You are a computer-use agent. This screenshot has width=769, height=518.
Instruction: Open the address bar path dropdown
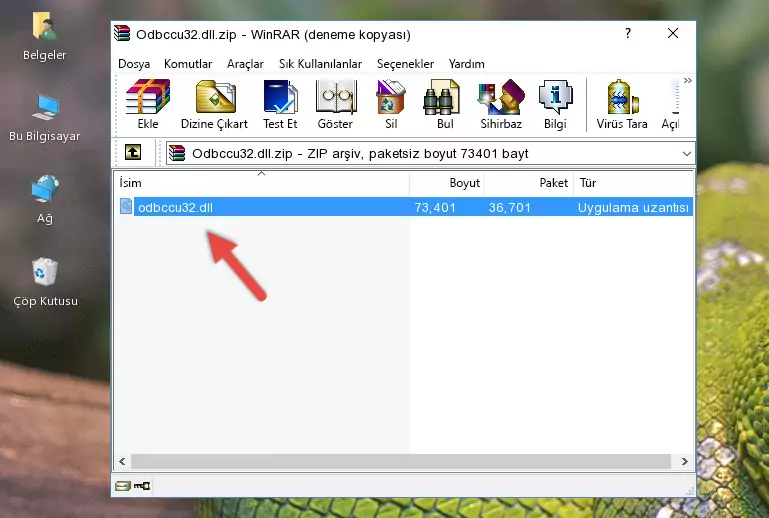click(x=687, y=154)
